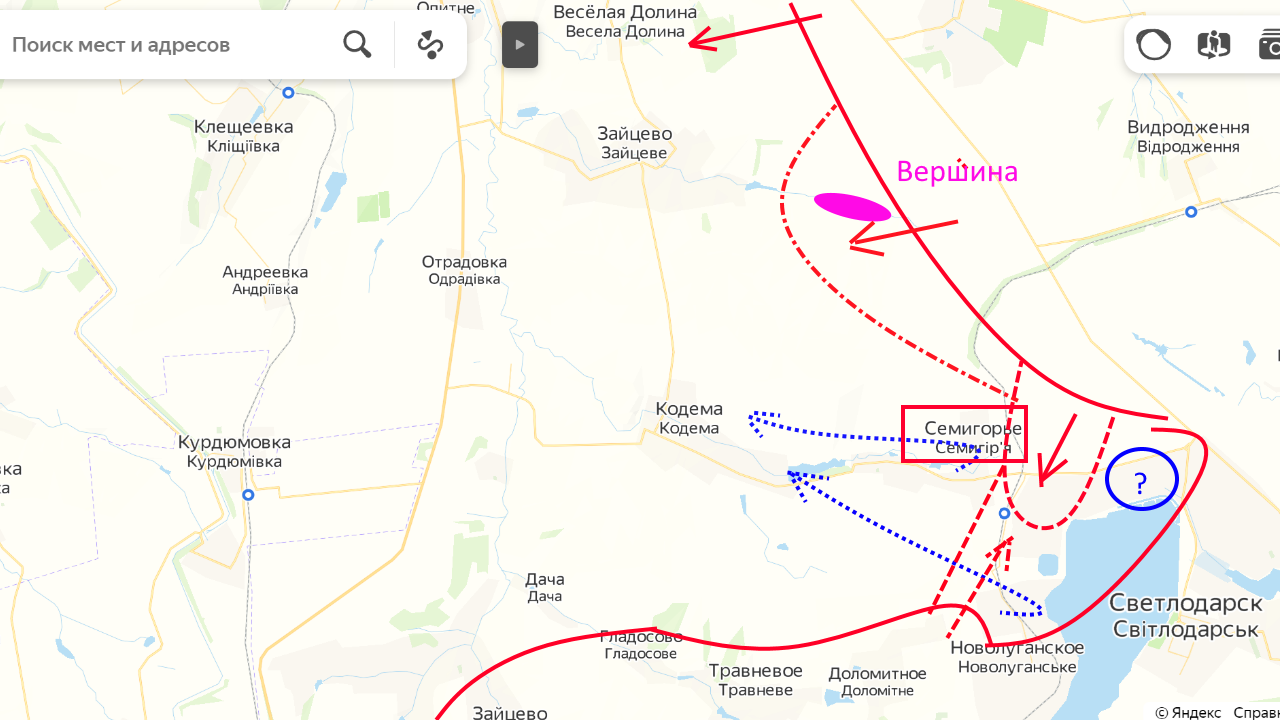Enable street panoramas icon

[1213, 45]
